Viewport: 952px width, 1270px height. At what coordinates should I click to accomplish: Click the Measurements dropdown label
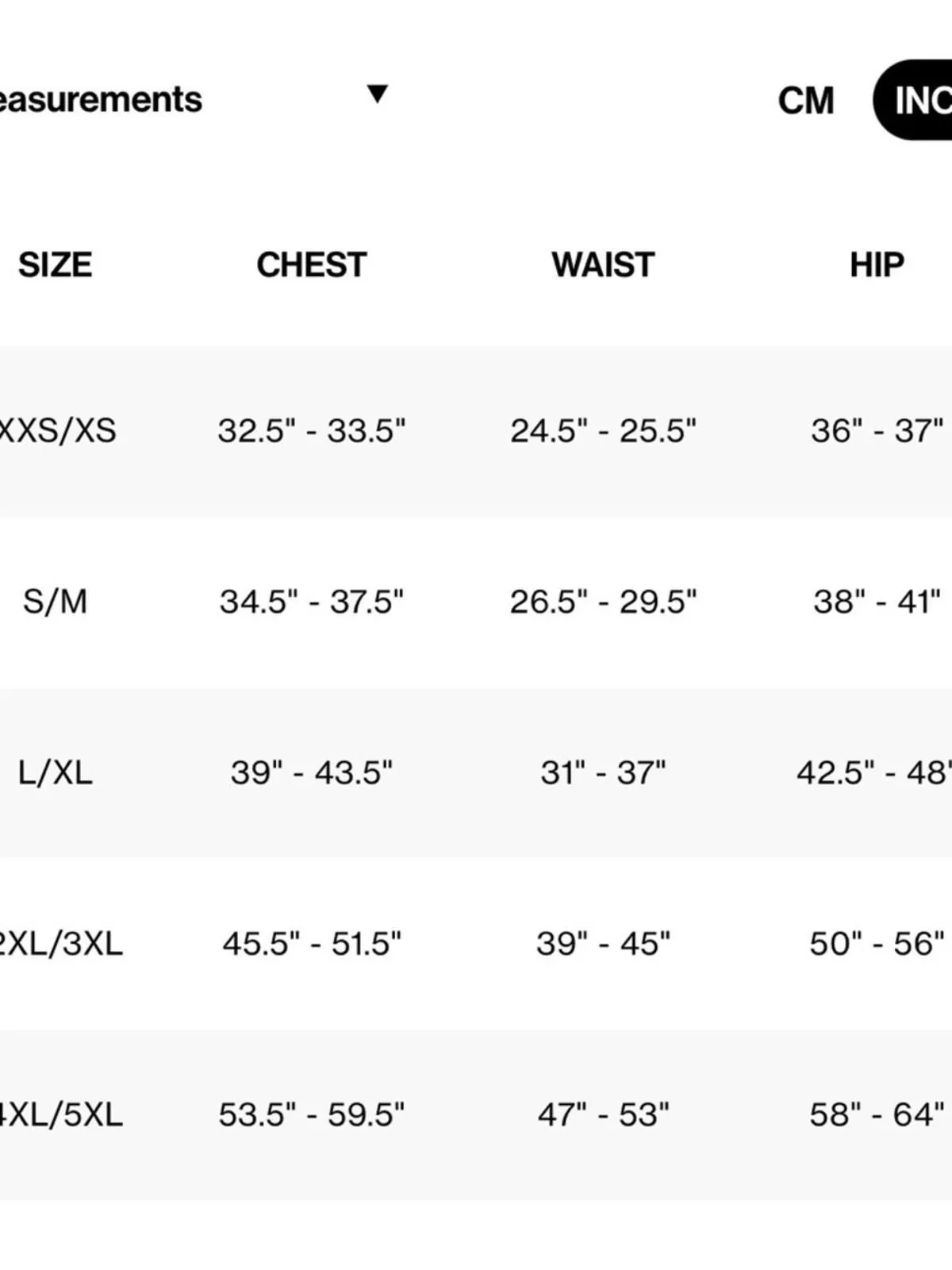point(101,100)
